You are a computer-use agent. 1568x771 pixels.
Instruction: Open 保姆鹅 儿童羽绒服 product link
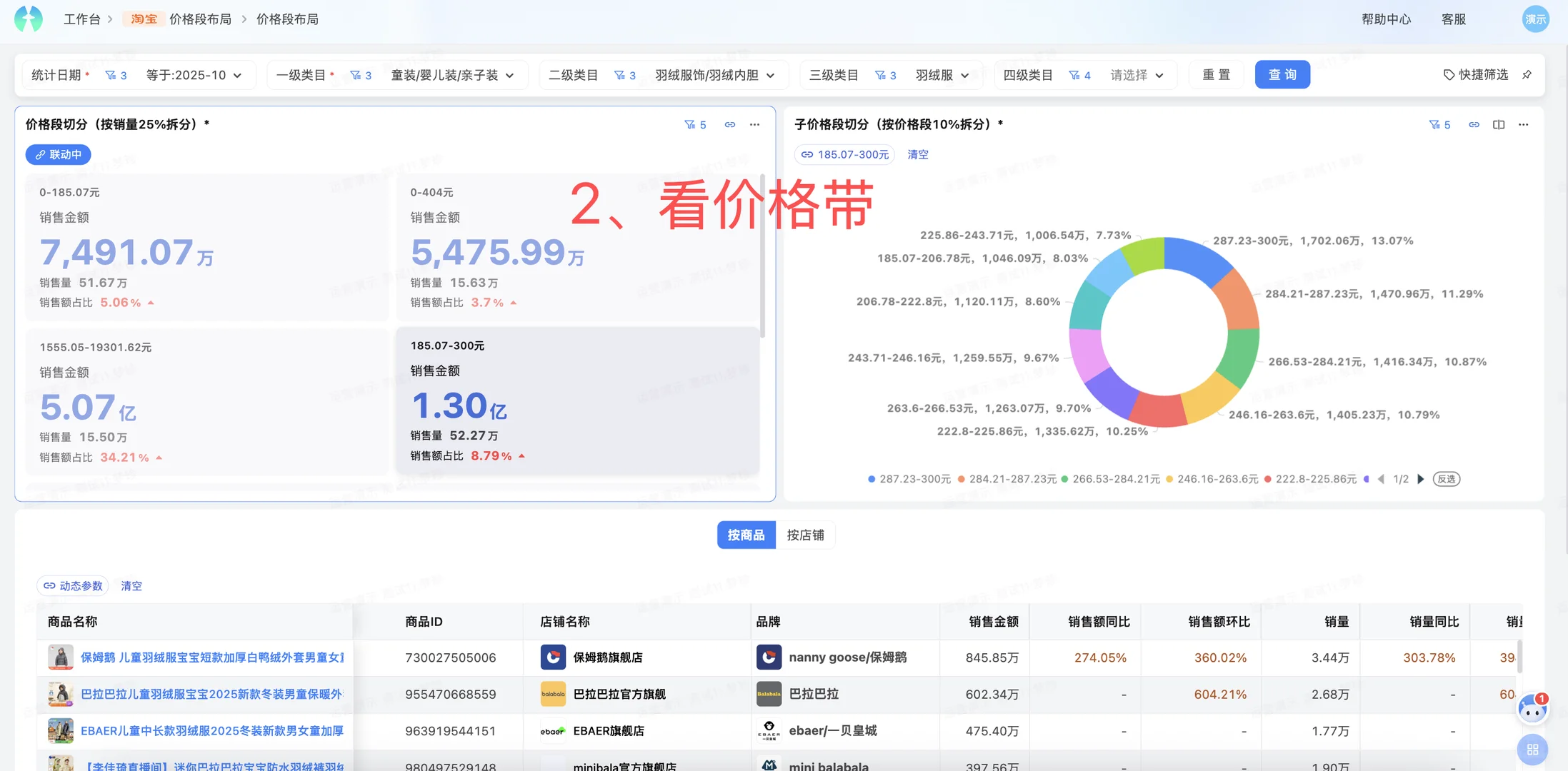[x=212, y=657]
